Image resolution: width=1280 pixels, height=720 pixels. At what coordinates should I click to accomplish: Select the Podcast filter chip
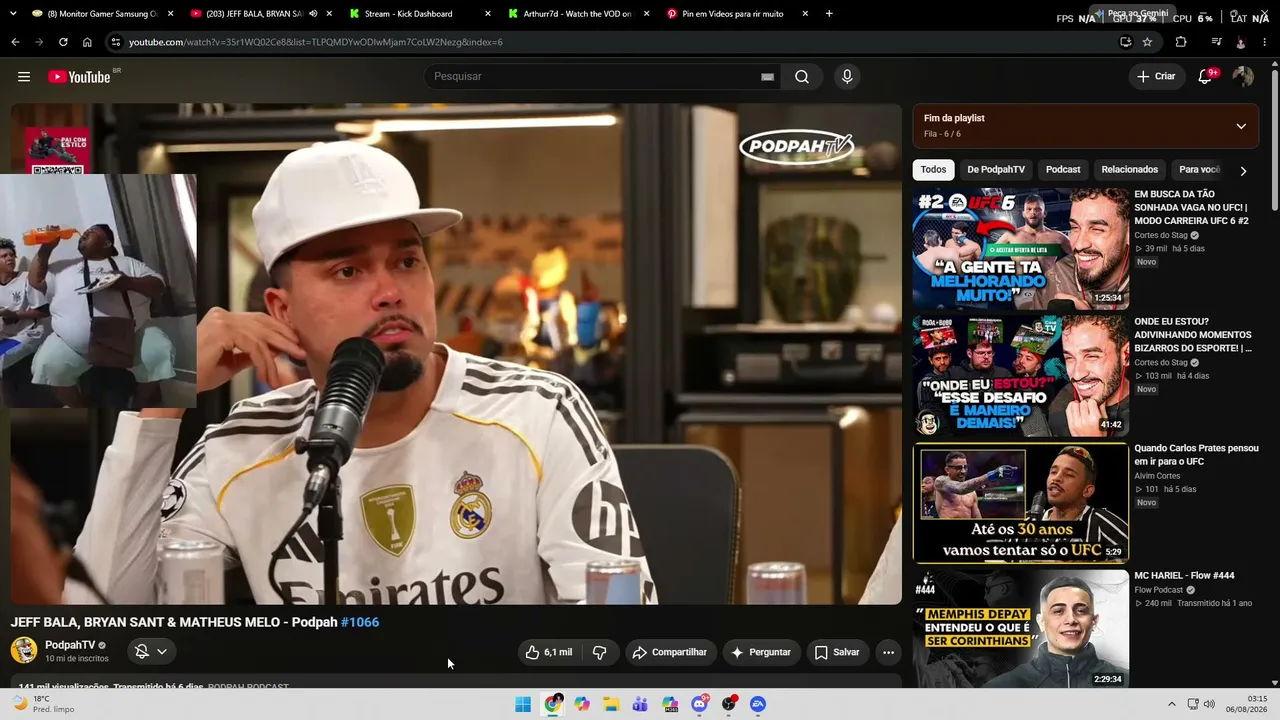[x=1063, y=170]
